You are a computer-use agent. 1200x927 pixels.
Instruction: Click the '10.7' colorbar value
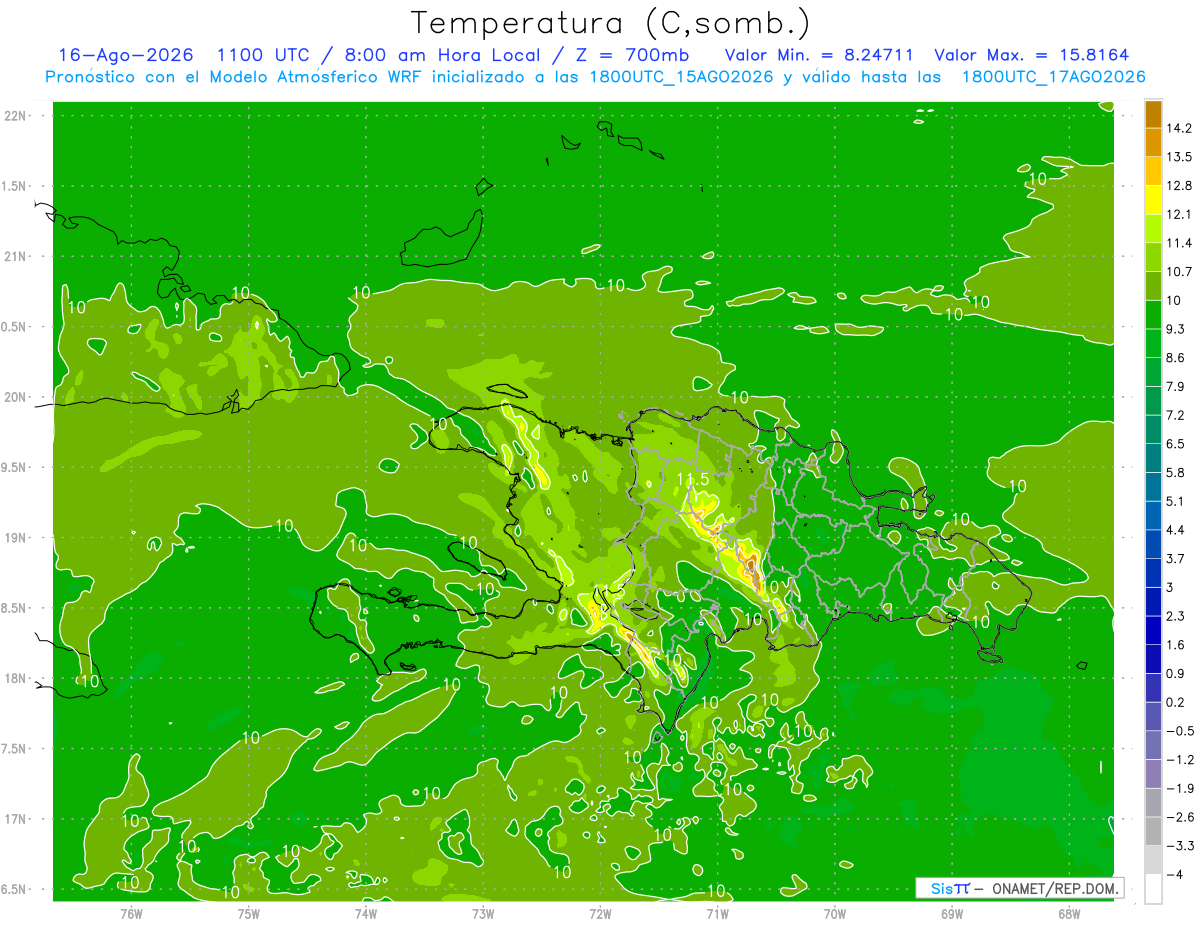coord(1179,271)
